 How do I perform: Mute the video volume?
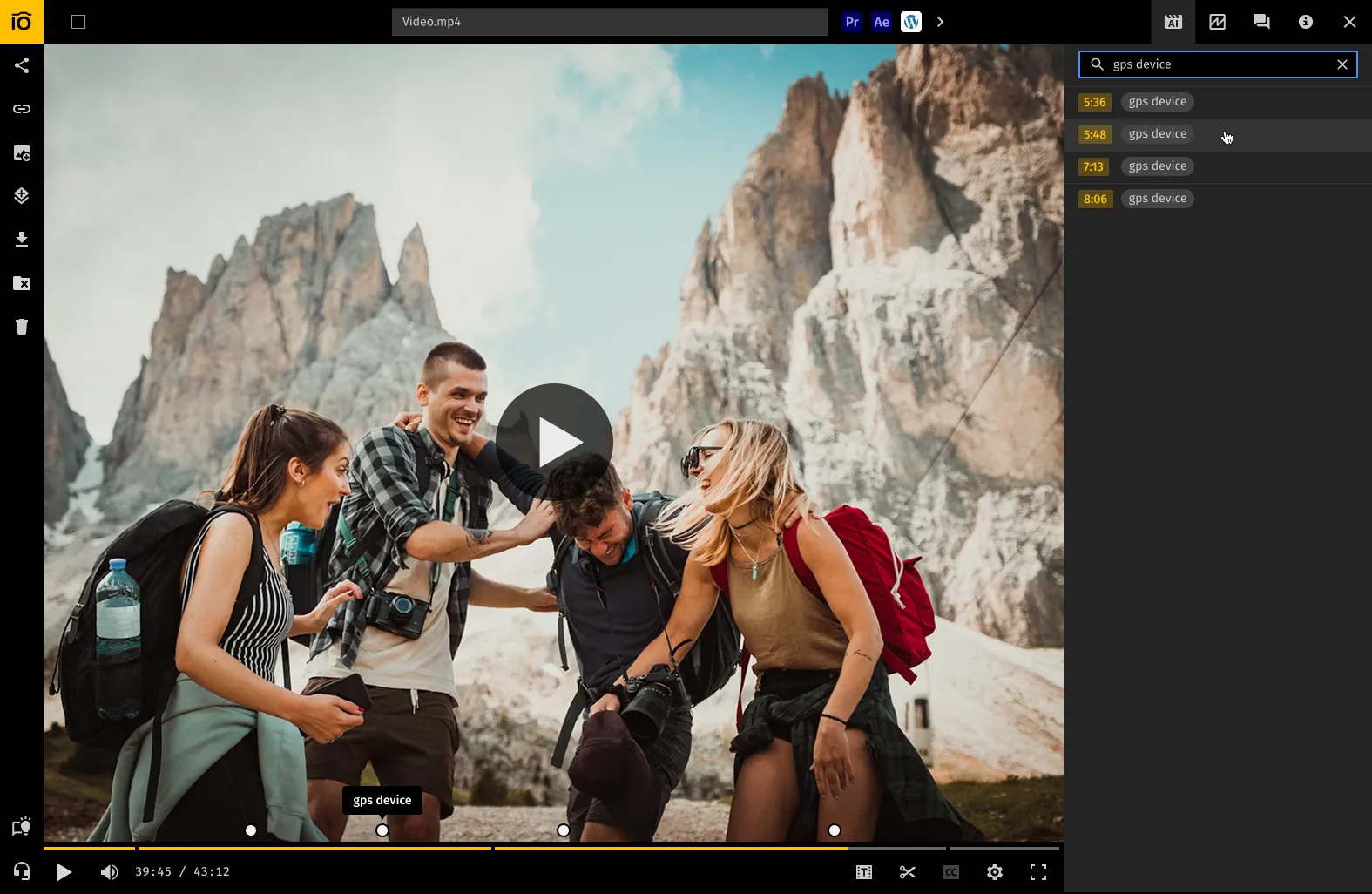(x=109, y=872)
